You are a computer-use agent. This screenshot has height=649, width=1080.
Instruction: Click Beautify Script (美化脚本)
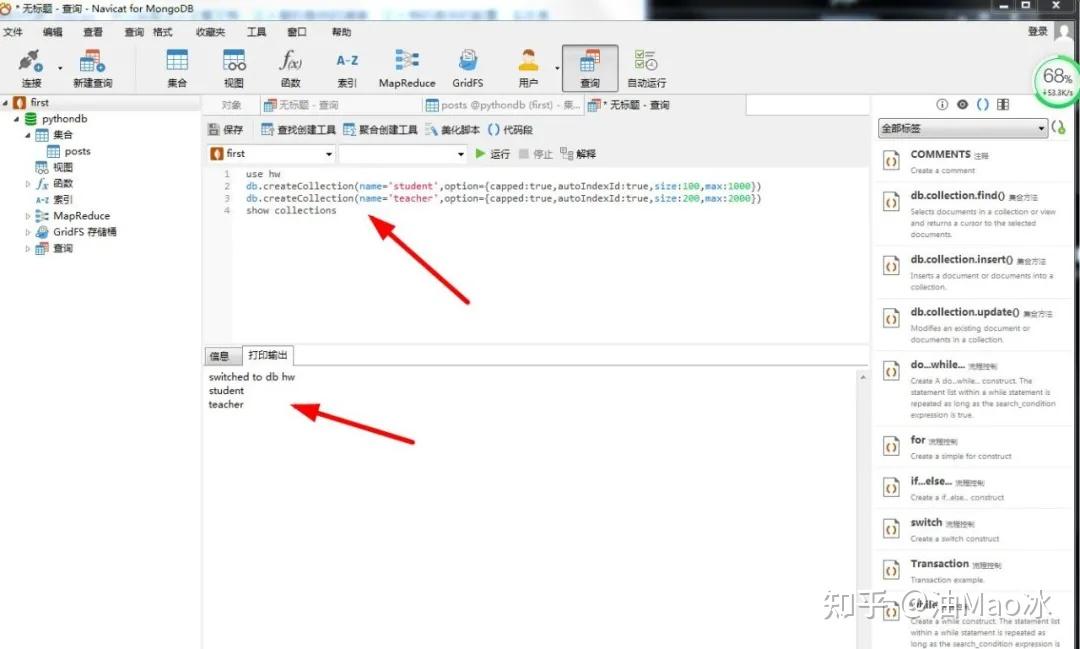tap(453, 130)
